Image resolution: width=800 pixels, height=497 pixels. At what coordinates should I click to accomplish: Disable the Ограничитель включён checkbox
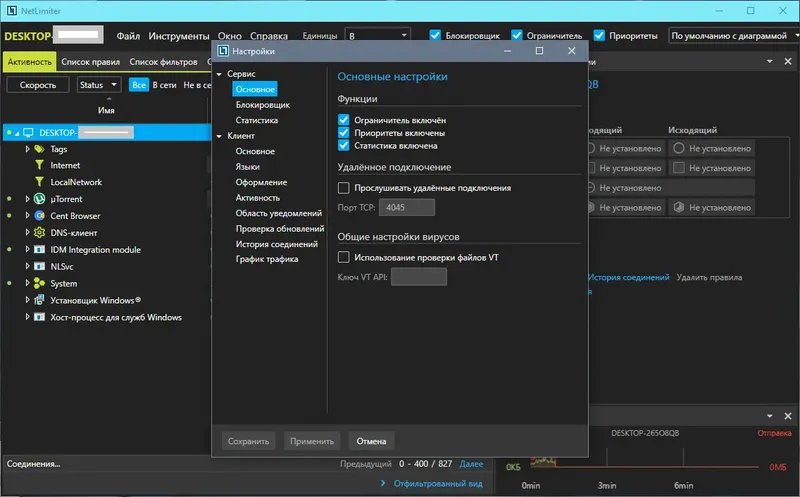tap(344, 120)
